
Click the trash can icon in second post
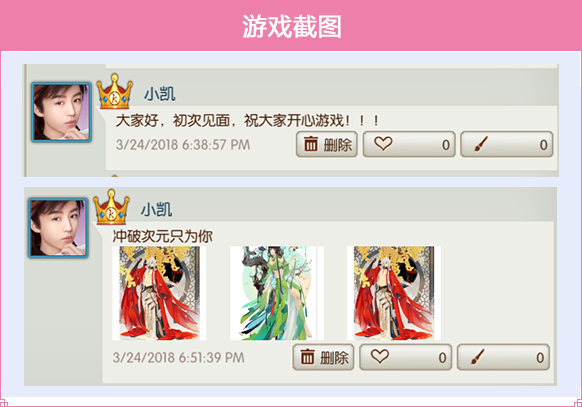pyautogui.click(x=307, y=357)
